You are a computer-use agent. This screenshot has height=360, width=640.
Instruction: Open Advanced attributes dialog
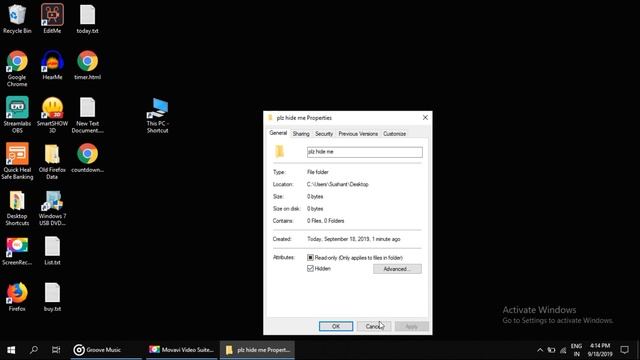[x=397, y=269]
